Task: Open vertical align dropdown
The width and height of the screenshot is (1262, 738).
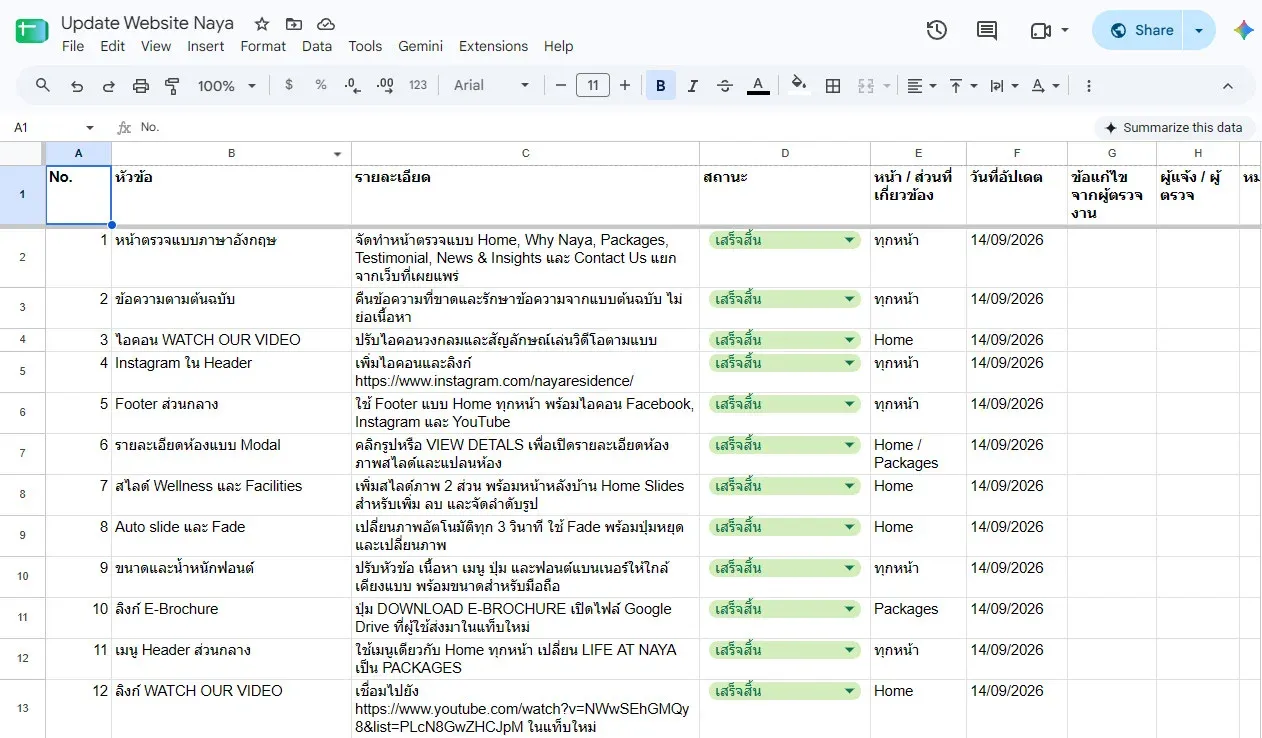Action: [962, 86]
